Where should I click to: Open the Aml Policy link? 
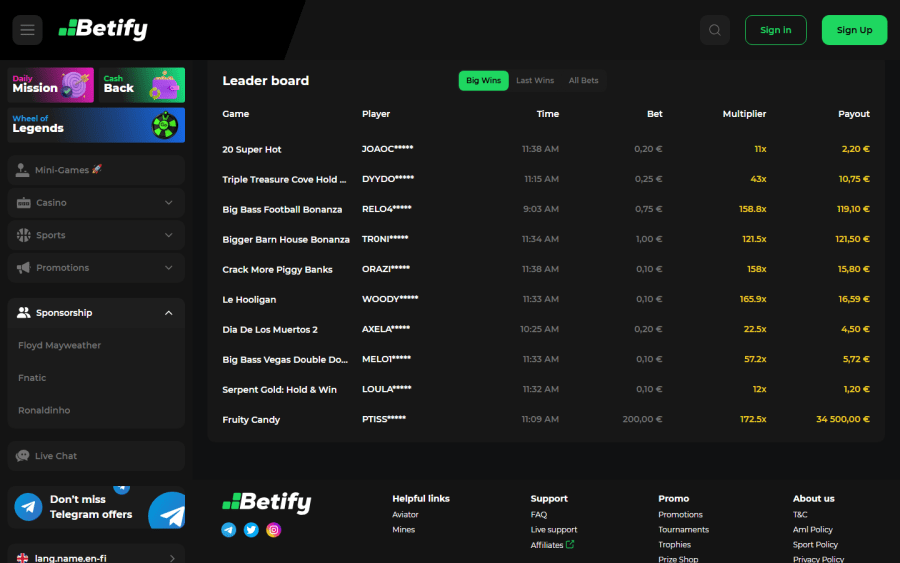pyautogui.click(x=813, y=530)
